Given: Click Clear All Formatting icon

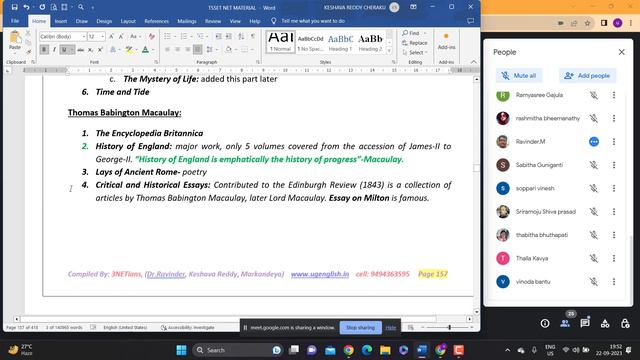Looking at the screenshot, I should (152, 37).
